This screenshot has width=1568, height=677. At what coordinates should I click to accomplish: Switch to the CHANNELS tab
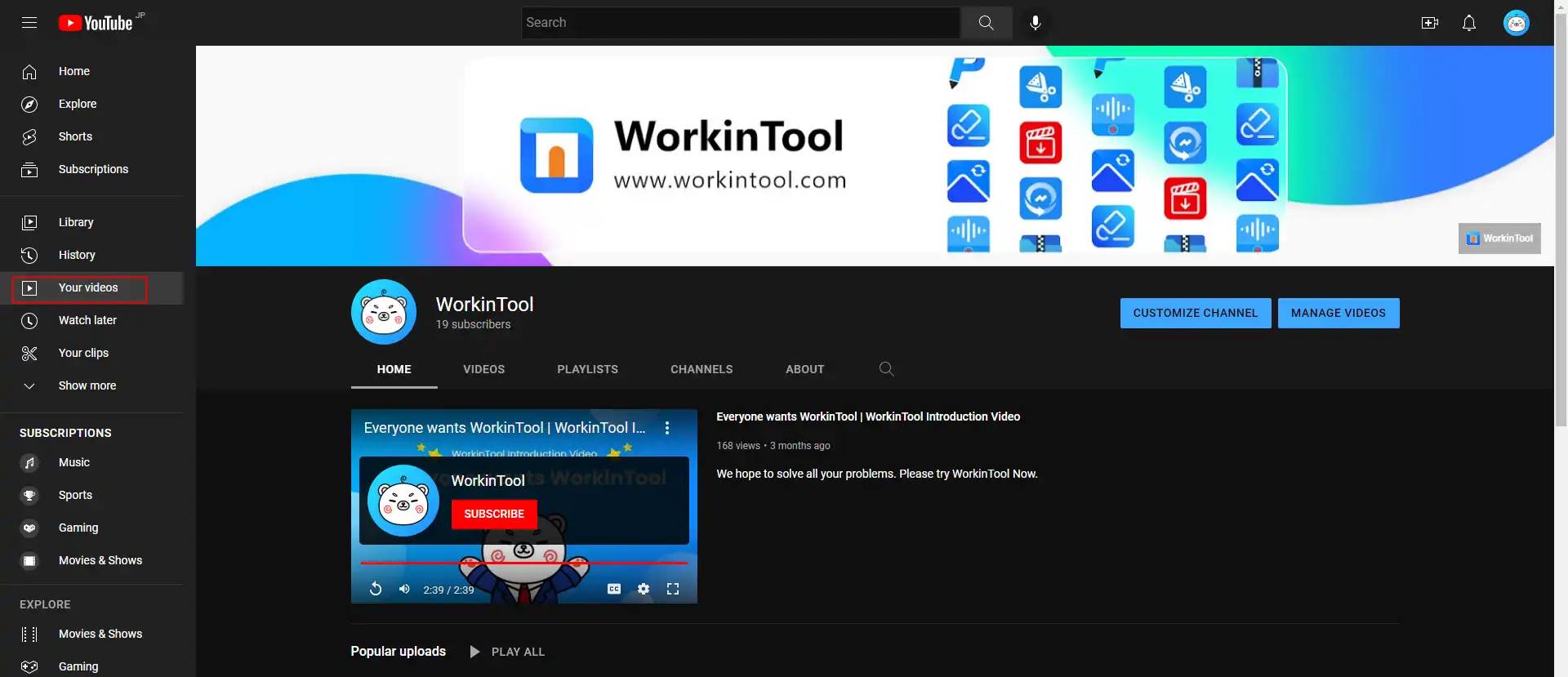click(702, 370)
